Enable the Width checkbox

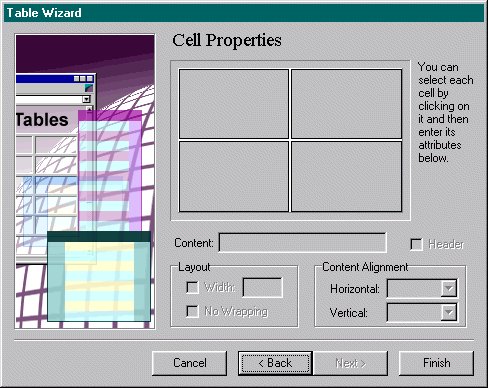pyautogui.click(x=192, y=287)
